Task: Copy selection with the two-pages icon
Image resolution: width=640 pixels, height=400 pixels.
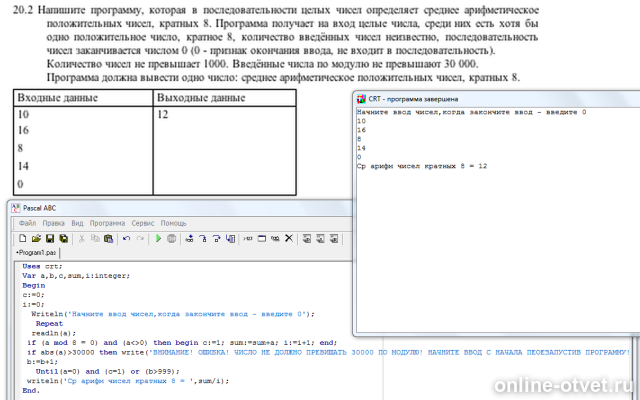Action: coord(95,238)
